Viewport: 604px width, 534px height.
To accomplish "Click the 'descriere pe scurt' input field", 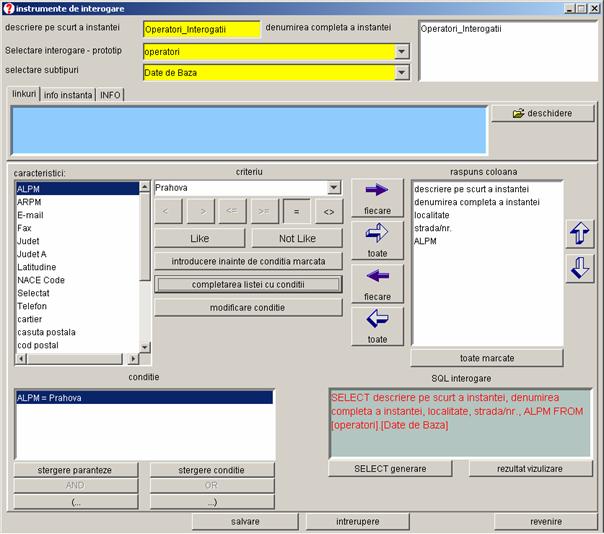I will pyautogui.click(x=201, y=29).
